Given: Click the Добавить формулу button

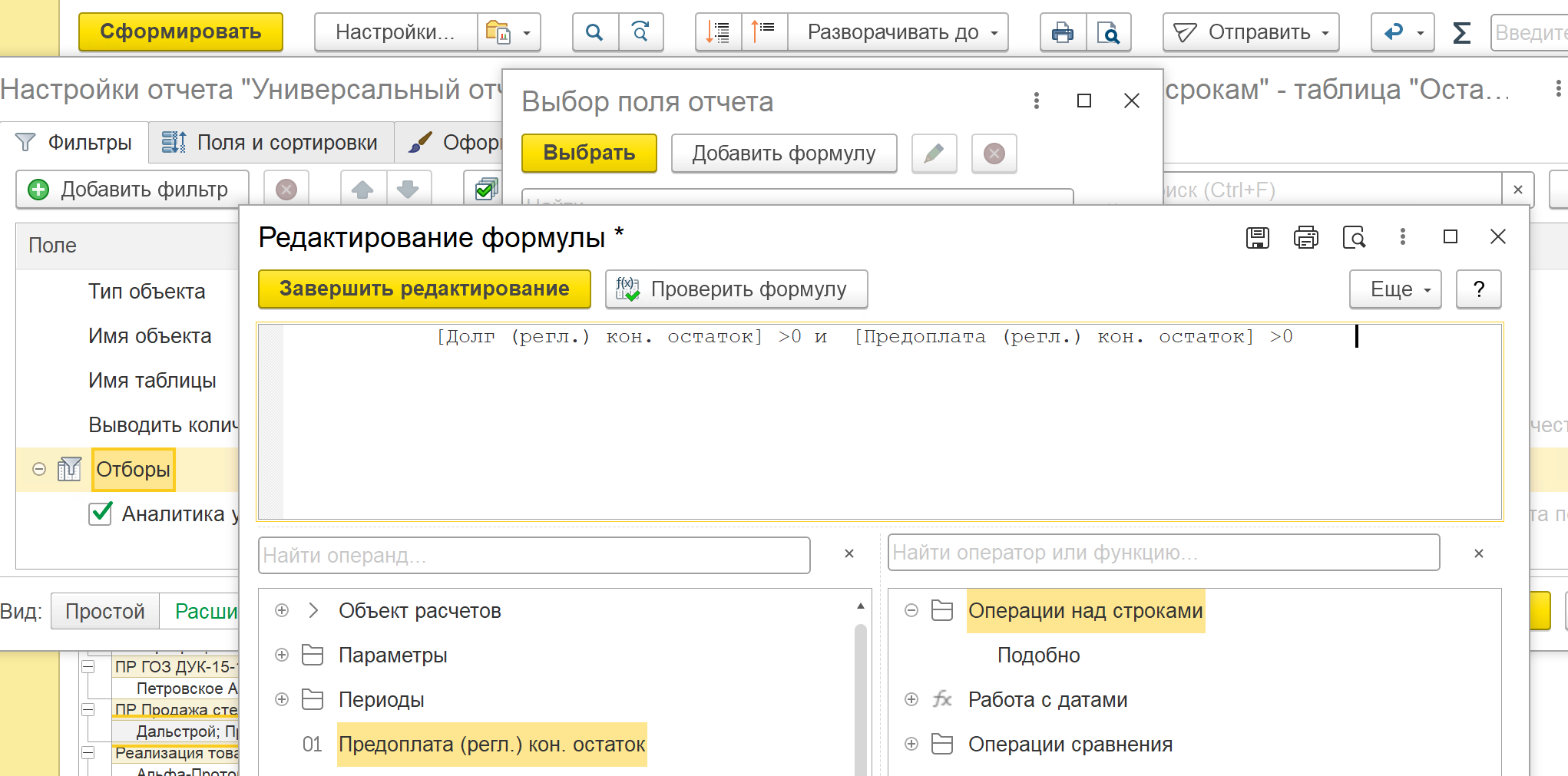Looking at the screenshot, I should pos(784,153).
